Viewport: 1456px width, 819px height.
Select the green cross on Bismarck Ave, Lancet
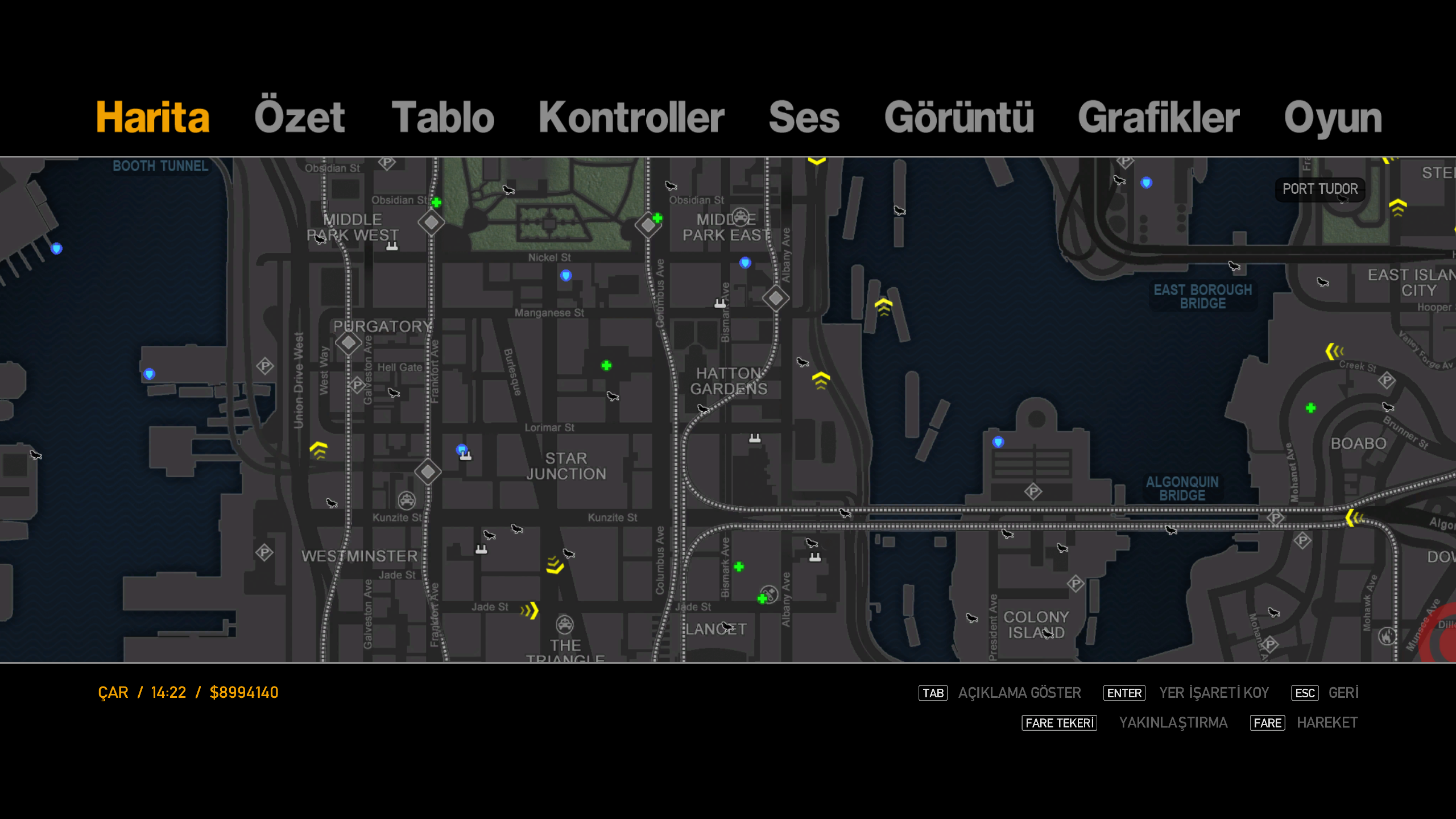coord(739,566)
